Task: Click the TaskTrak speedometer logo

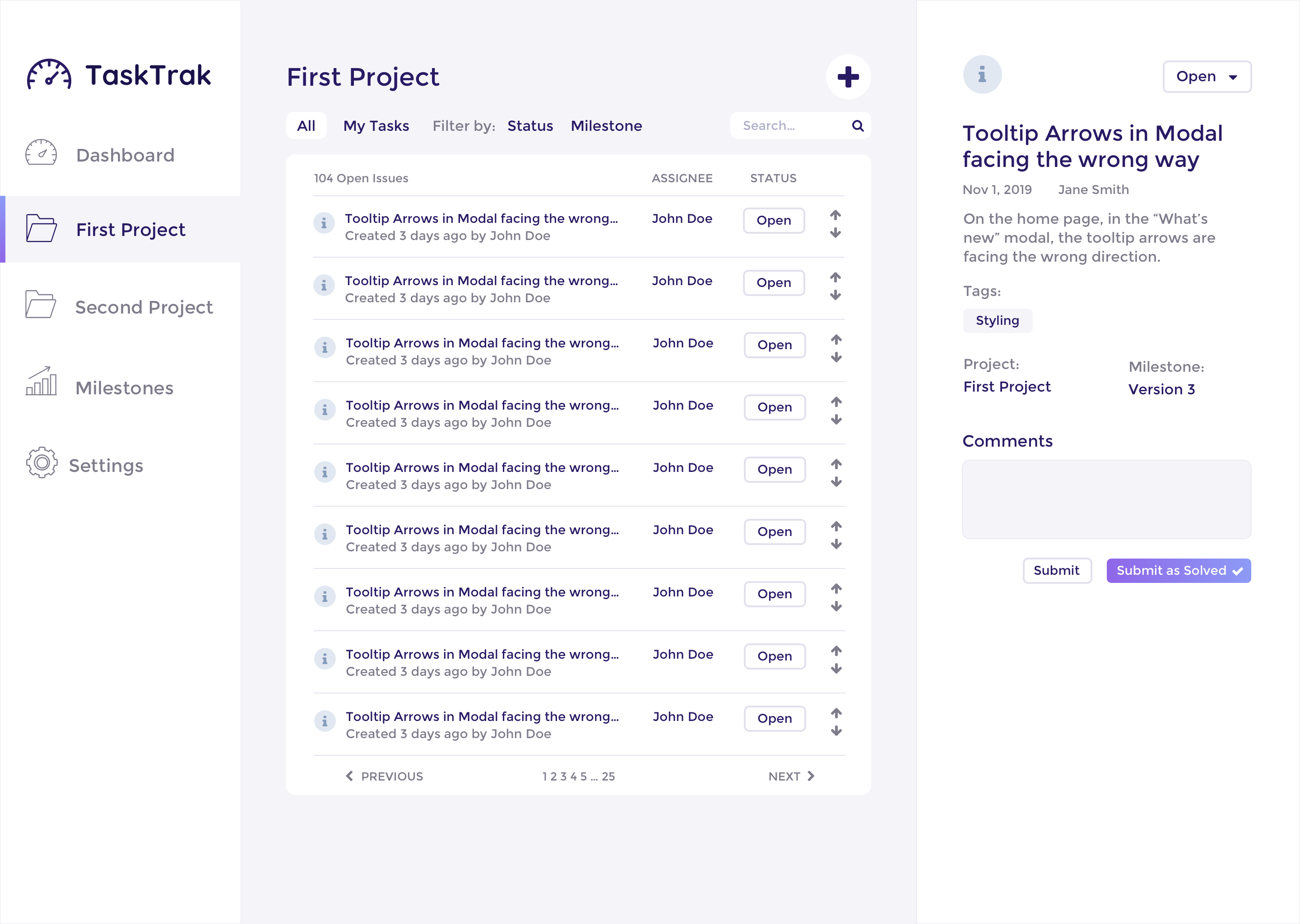Action: point(50,74)
